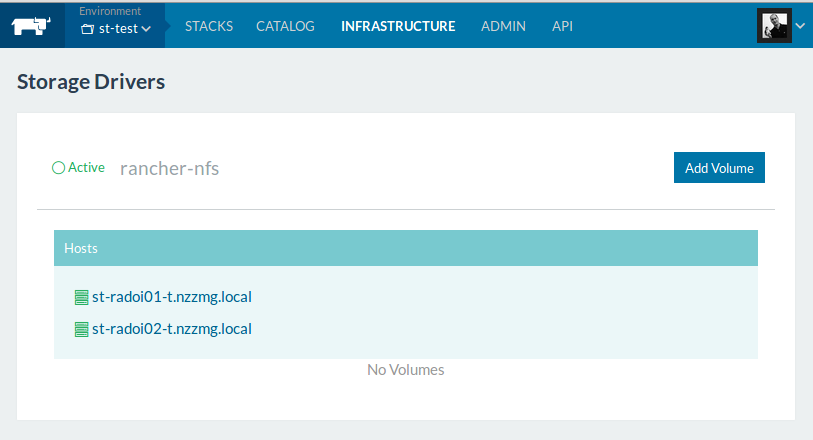The height and width of the screenshot is (440, 813).
Task: Click the rancher-nfs driver name
Action: click(170, 168)
